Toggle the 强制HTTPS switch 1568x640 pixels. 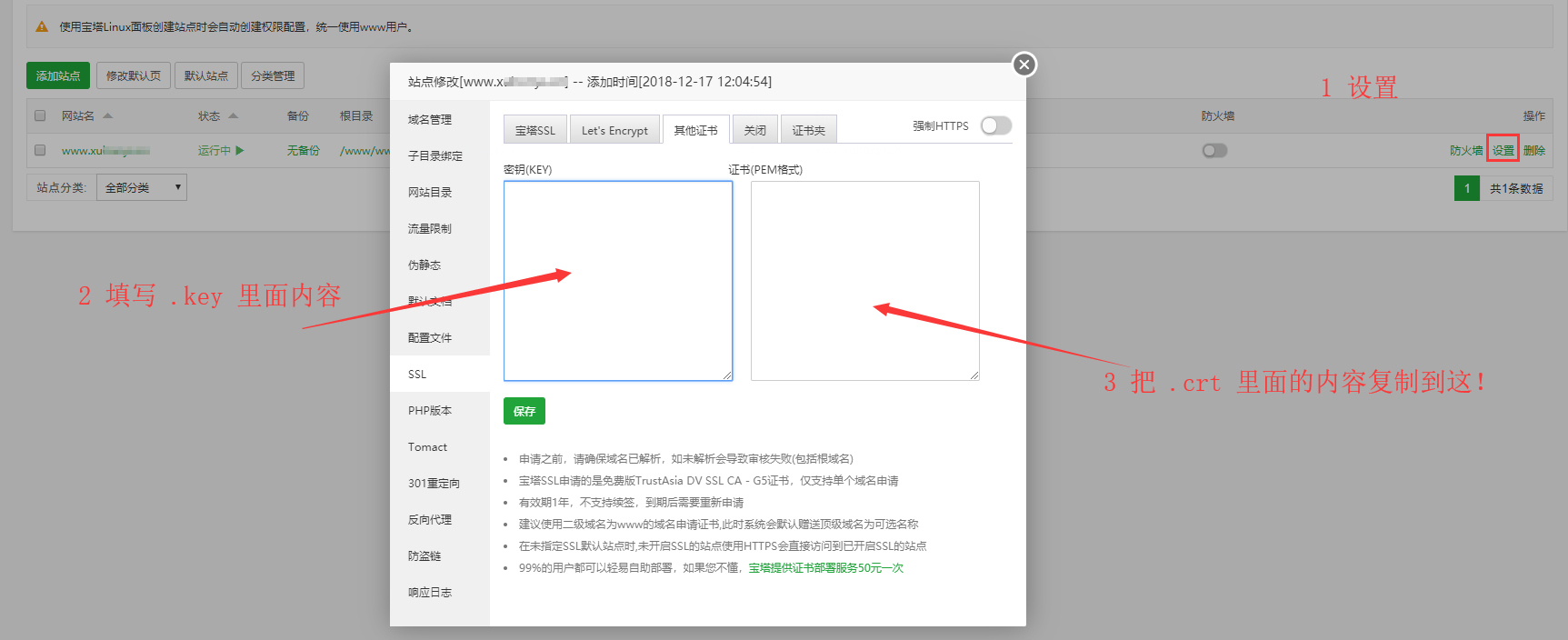pyautogui.click(x=996, y=125)
